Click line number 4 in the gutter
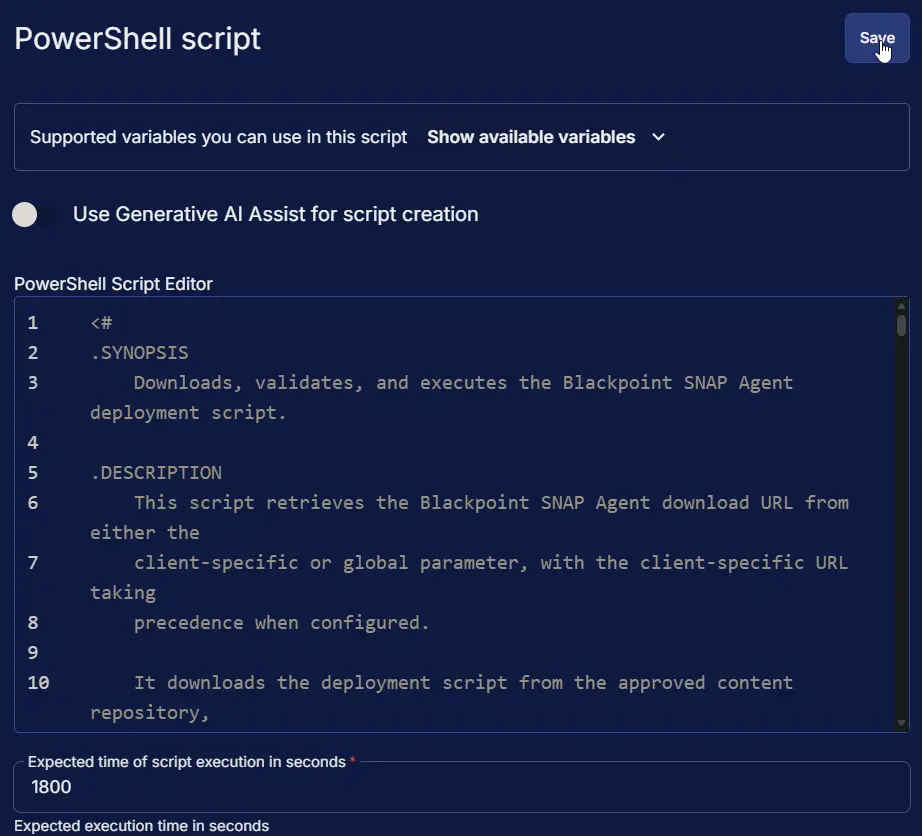 click(x=33, y=443)
